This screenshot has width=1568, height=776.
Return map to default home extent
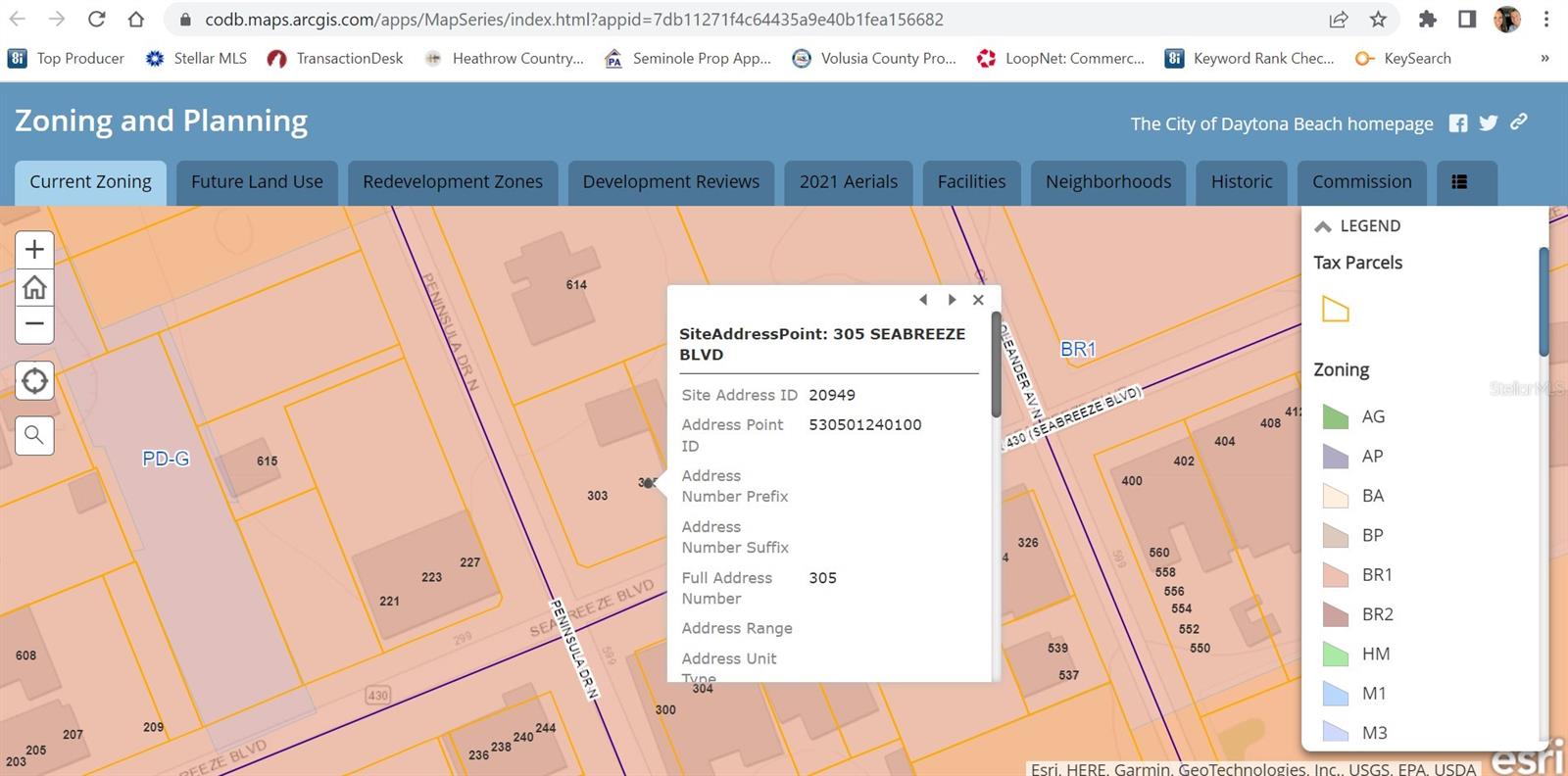click(x=34, y=287)
